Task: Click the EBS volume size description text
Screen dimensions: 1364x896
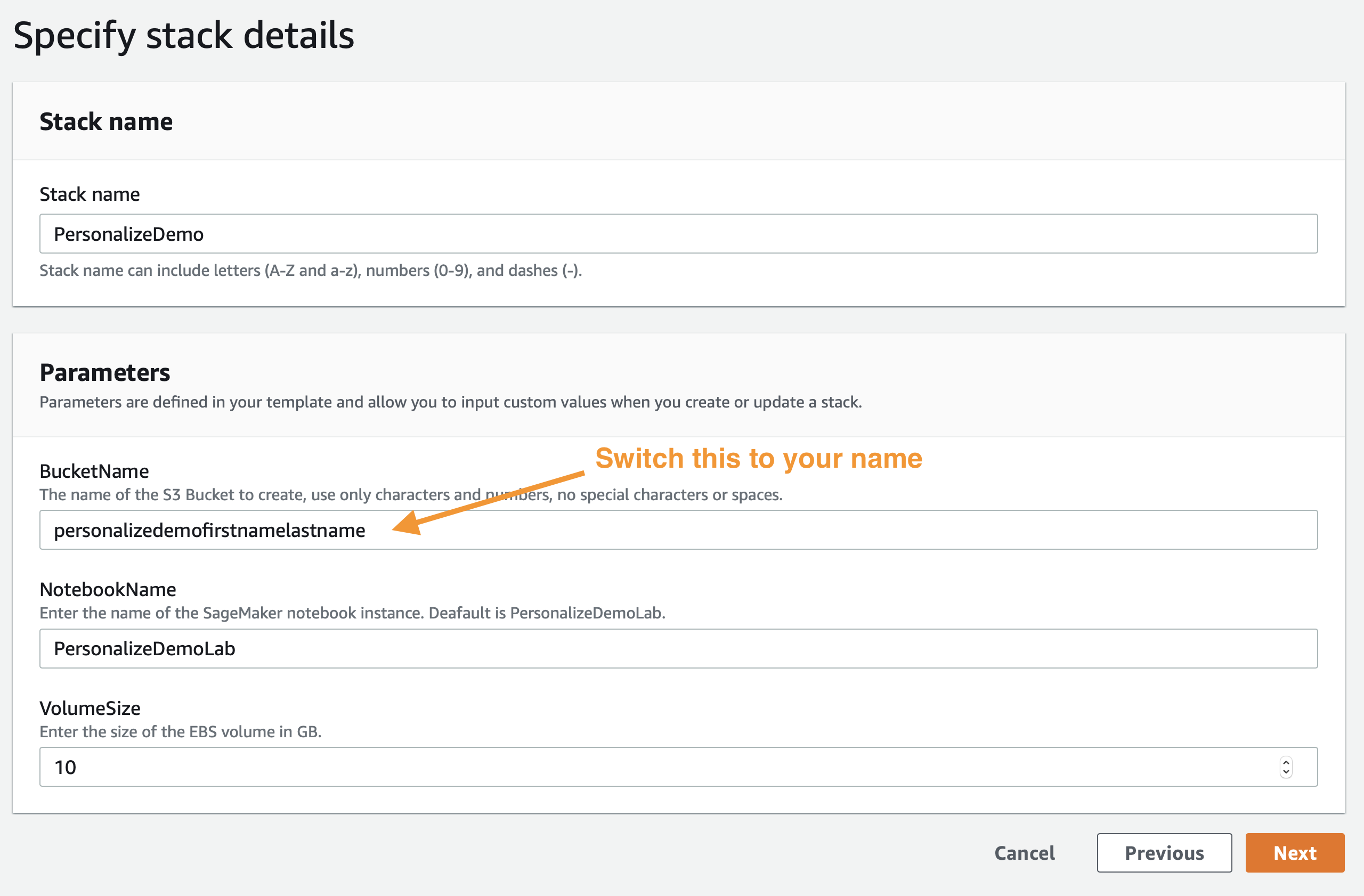Action: tap(181, 731)
